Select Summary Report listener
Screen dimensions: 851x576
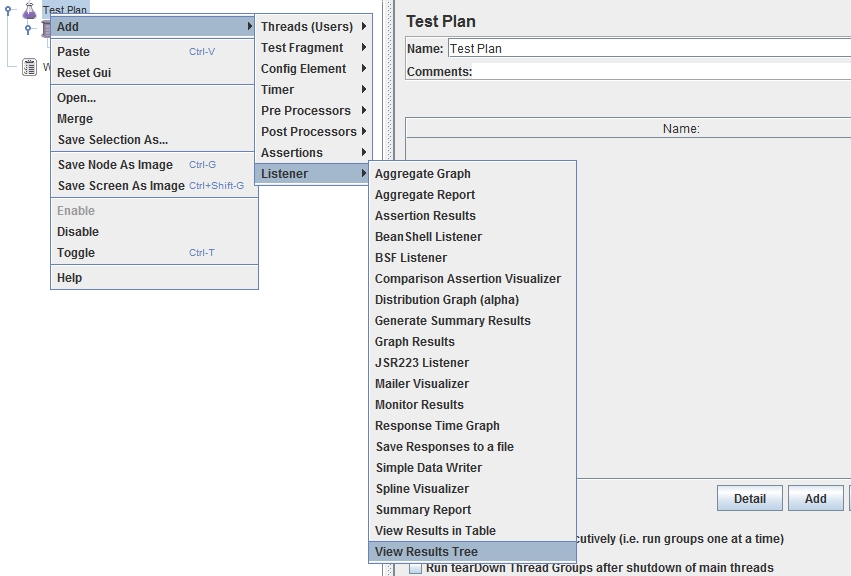pos(423,510)
